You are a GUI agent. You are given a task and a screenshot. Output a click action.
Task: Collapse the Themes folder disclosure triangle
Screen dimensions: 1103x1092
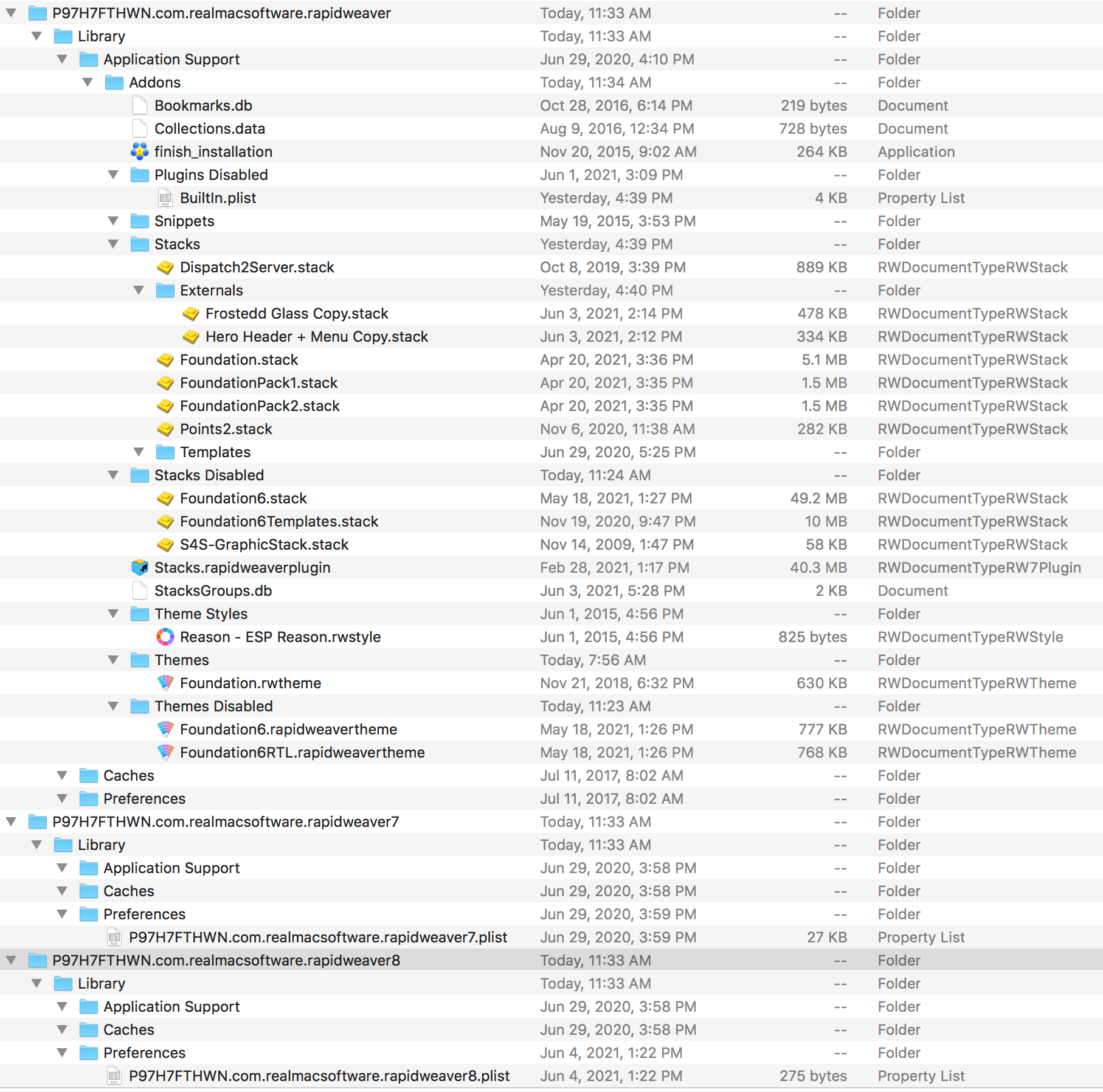coord(113,660)
